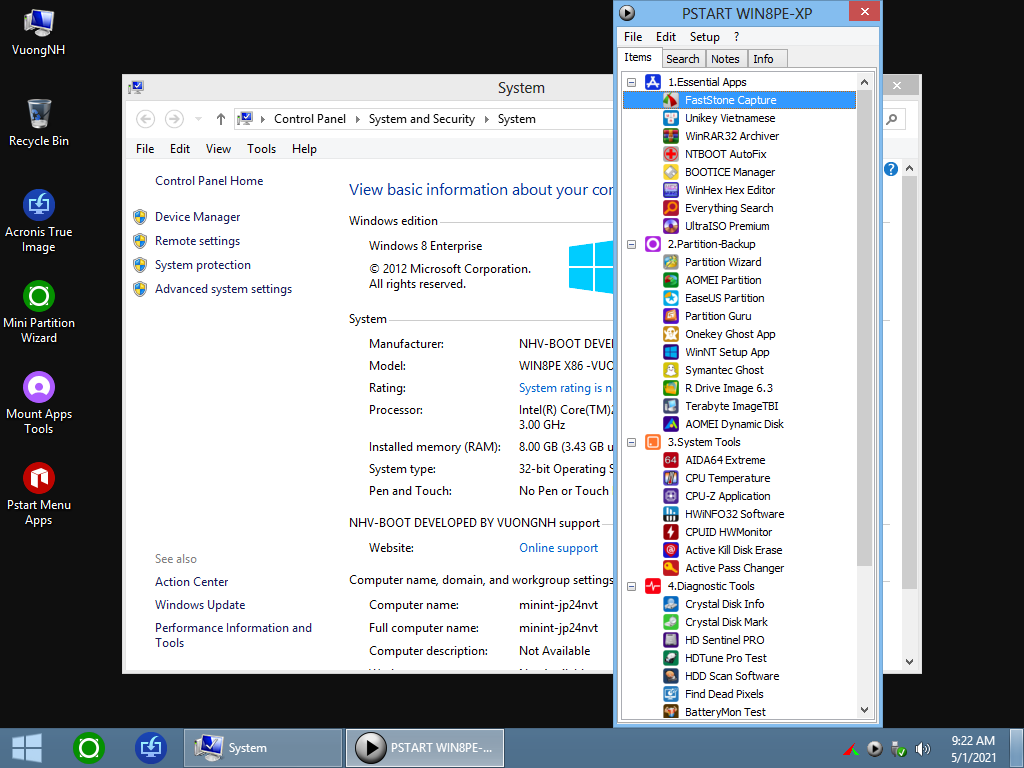Viewport: 1024px width, 768px height.
Task: Open recent locations dropdown in System window
Action: point(198,119)
